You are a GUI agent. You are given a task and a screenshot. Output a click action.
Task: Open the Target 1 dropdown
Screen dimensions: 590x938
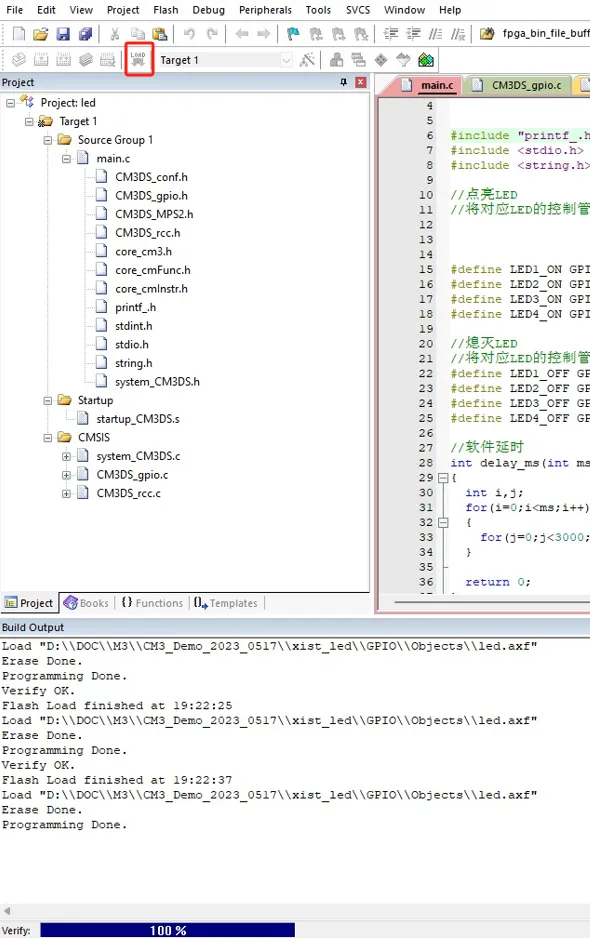286,60
